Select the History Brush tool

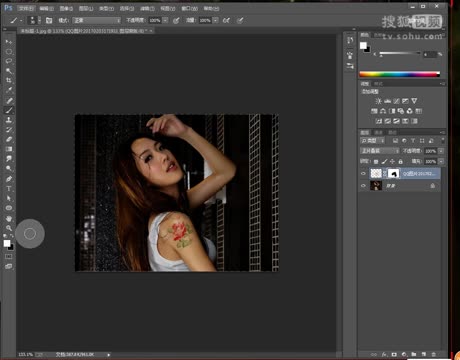[x=9, y=130]
